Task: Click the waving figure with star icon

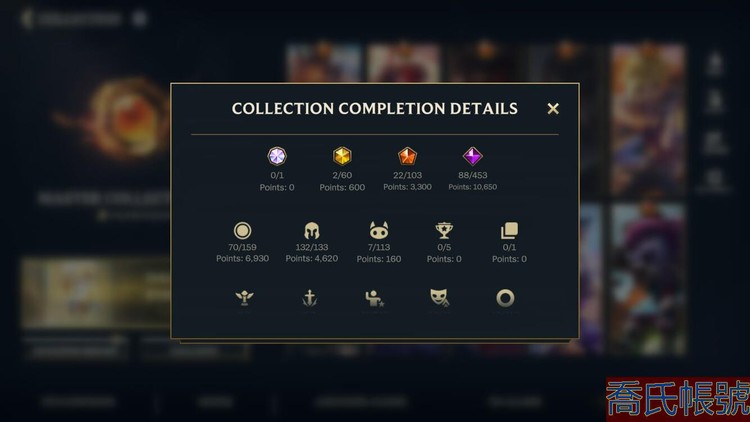Action: coord(375,298)
